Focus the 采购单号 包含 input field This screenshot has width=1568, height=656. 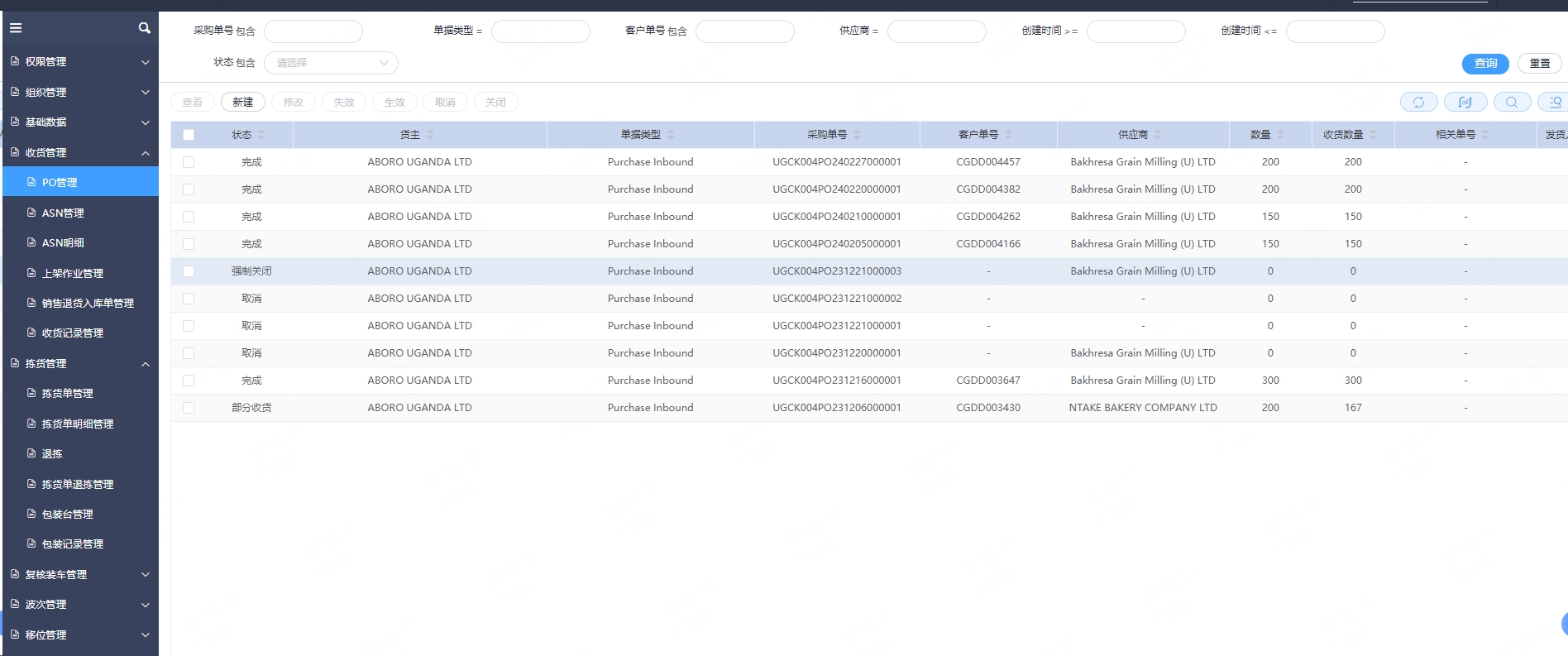coord(313,31)
